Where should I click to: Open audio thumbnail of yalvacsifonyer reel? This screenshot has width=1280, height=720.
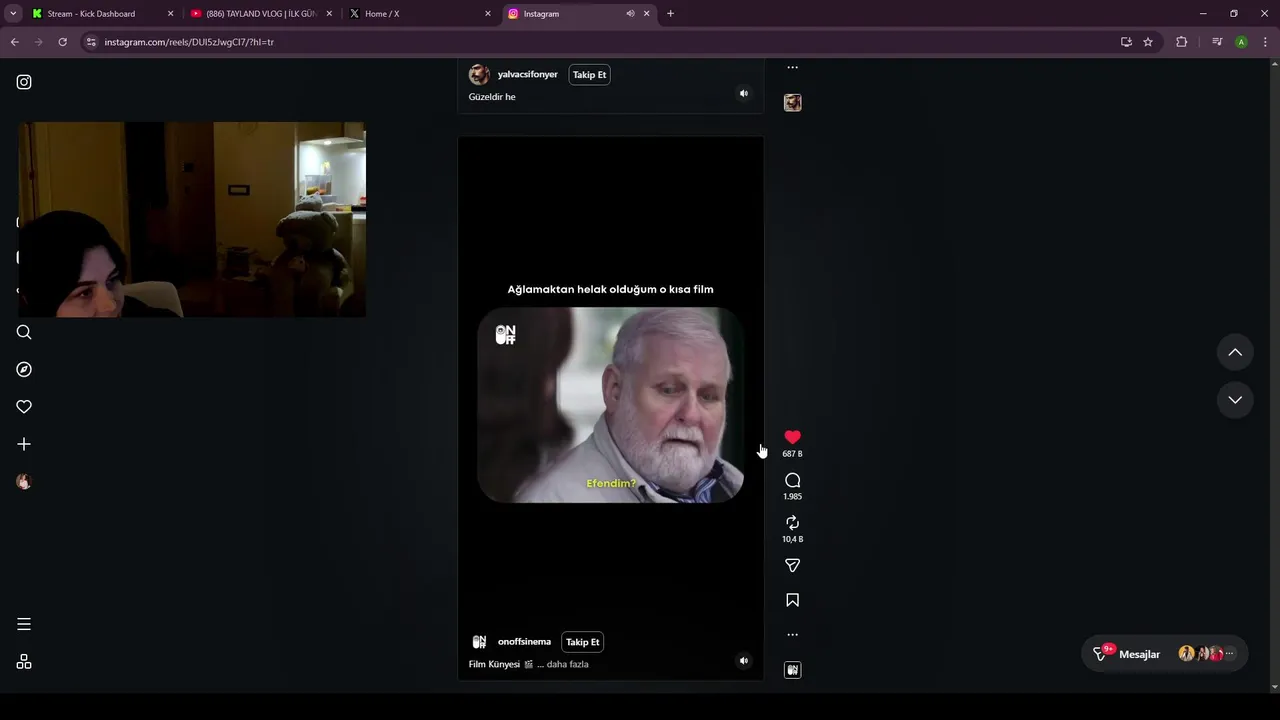click(792, 103)
